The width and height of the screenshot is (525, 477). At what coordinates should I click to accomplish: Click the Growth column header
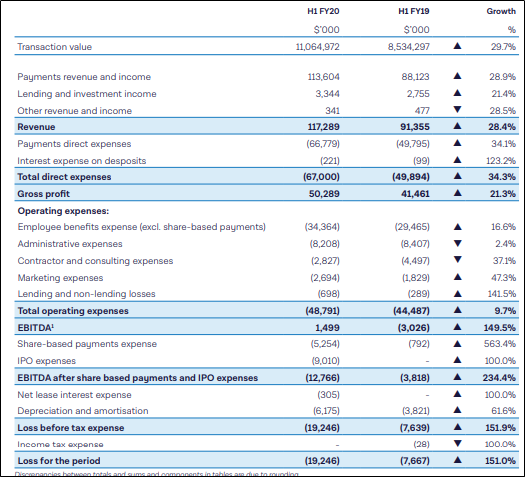click(501, 11)
